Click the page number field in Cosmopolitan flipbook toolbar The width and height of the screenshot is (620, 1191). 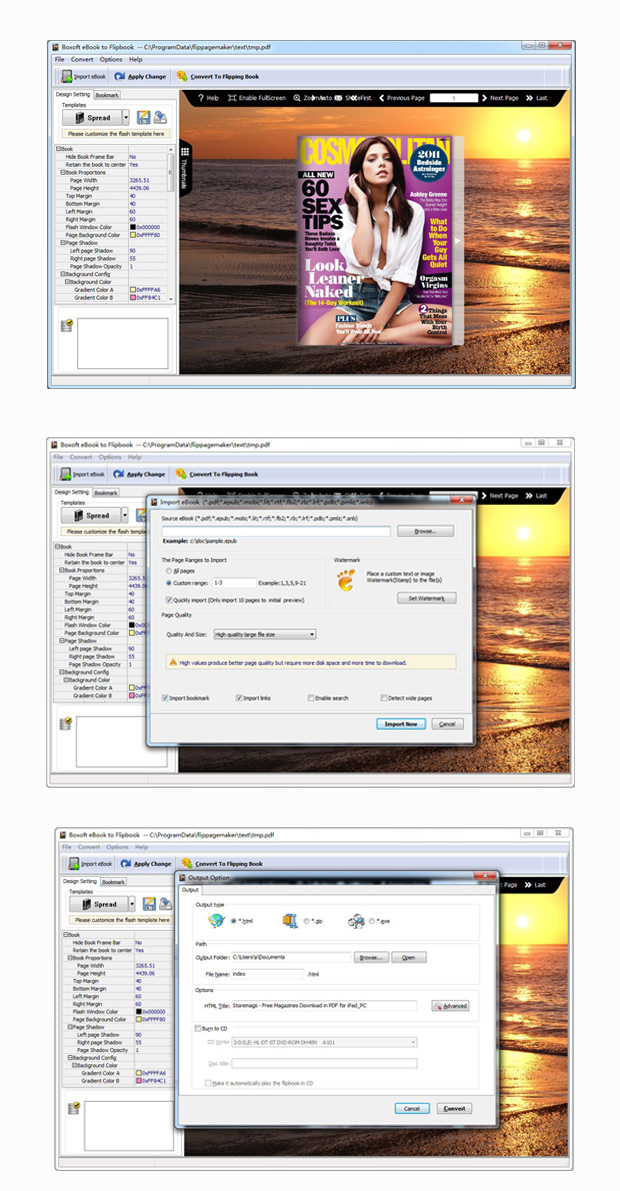pos(454,98)
